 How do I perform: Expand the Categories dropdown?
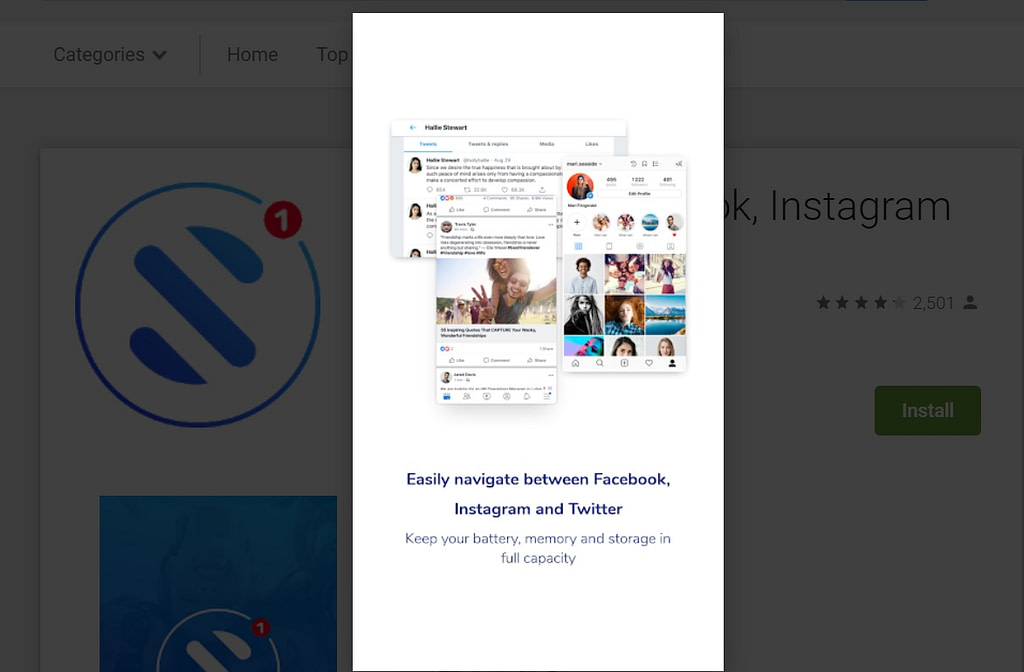(110, 55)
